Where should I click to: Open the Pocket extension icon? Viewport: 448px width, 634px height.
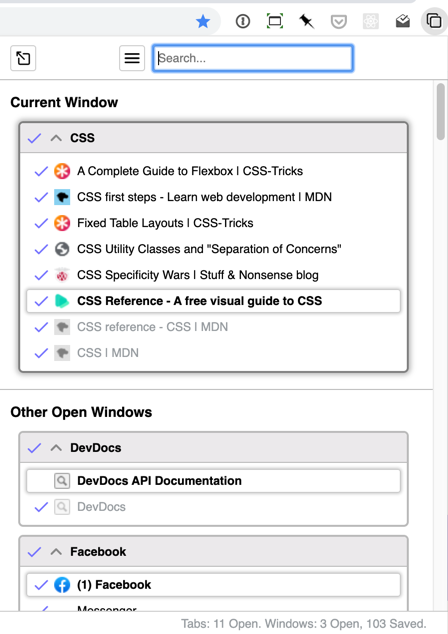click(x=338, y=21)
